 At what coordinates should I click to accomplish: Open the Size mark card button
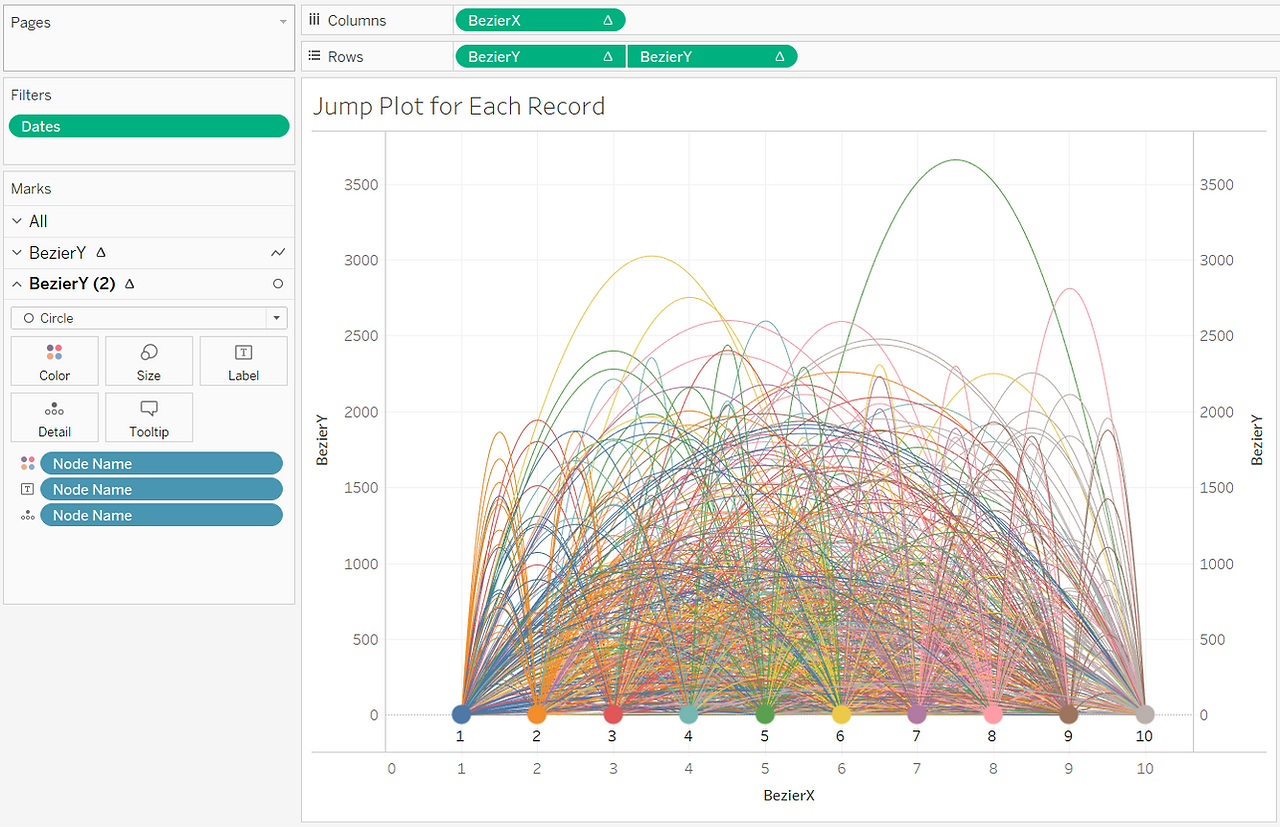[149, 361]
